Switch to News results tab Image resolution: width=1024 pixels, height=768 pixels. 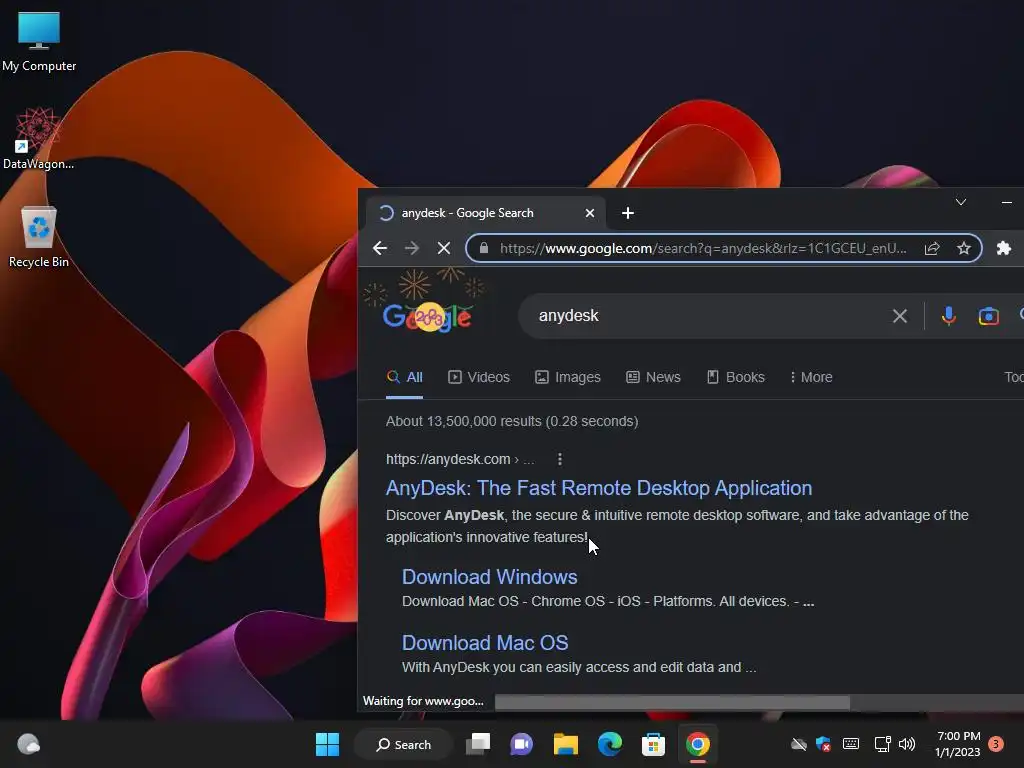[653, 377]
